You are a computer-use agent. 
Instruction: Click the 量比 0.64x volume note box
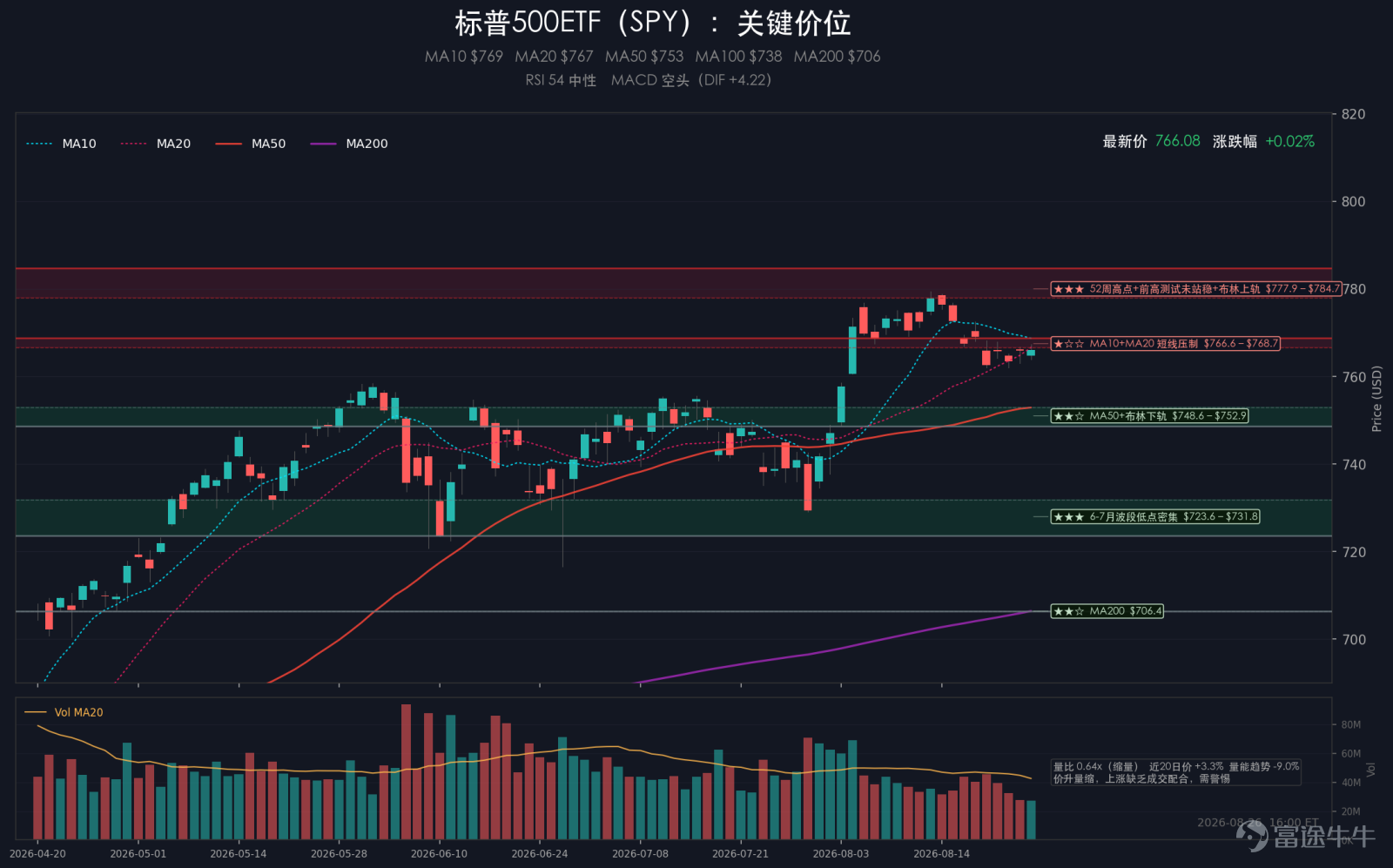coord(1176,772)
